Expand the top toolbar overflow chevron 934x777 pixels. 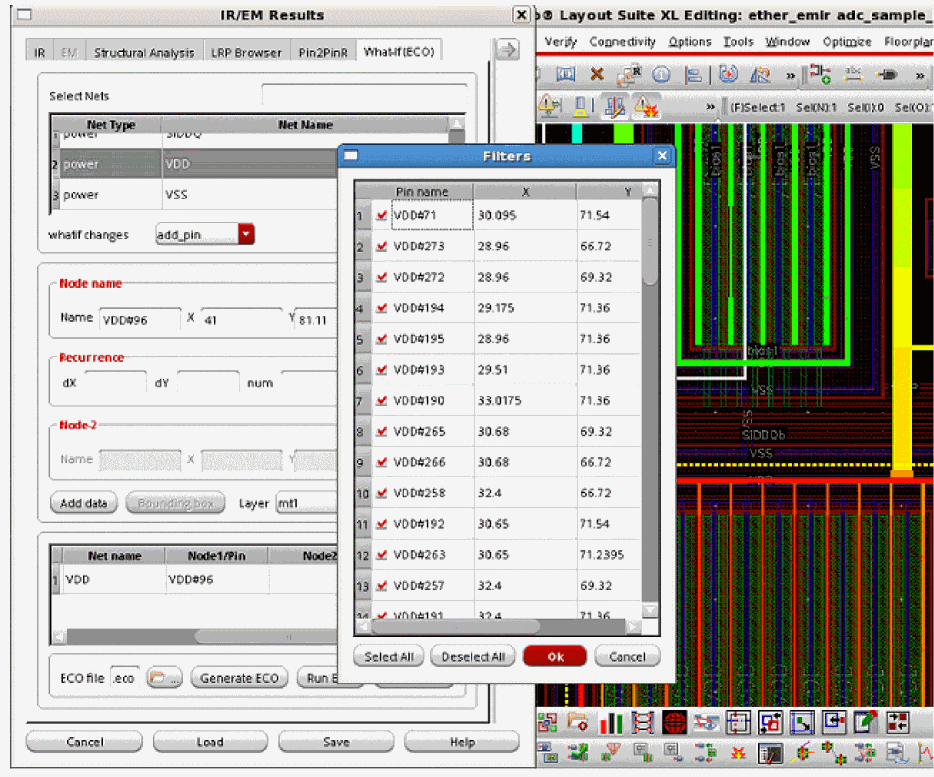tap(791, 75)
